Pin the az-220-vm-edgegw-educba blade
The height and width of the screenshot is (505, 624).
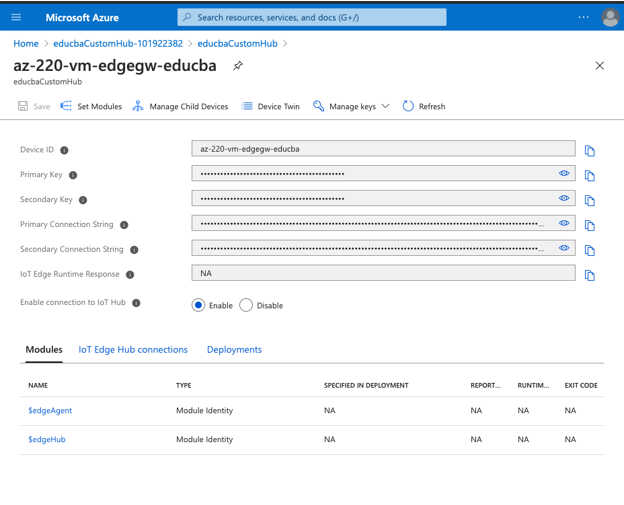coord(238,66)
